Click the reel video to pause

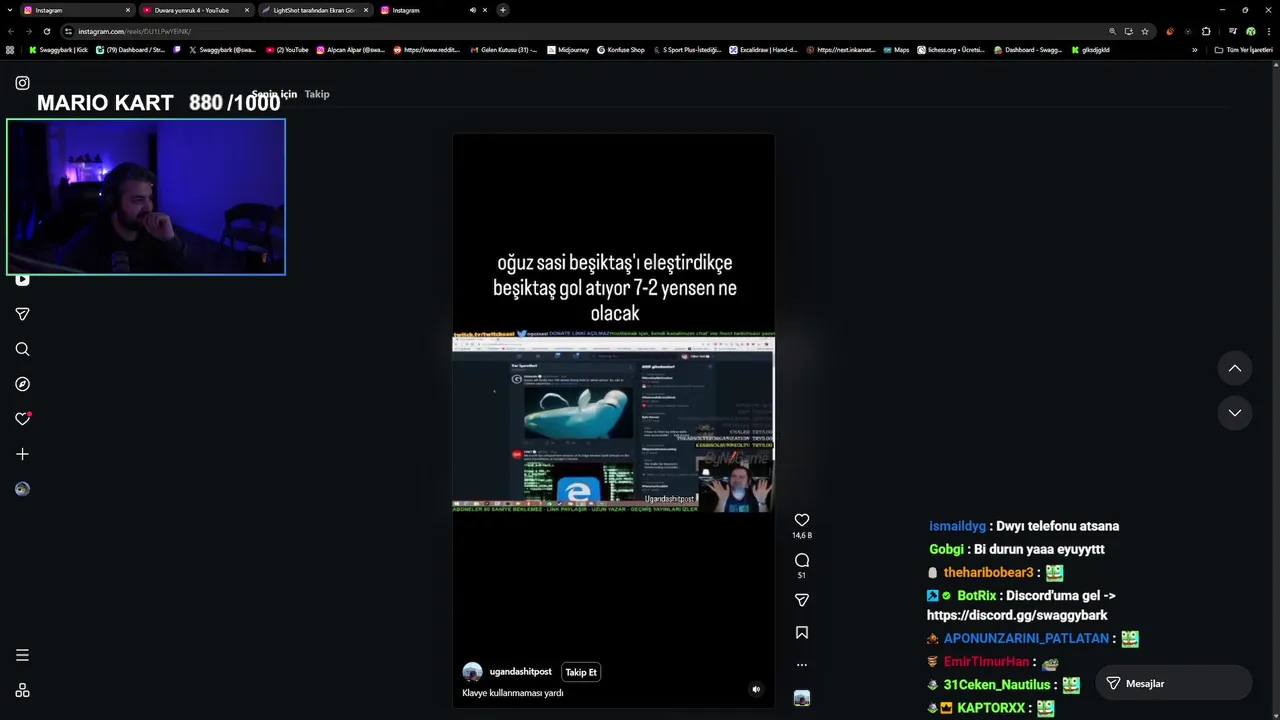click(613, 422)
